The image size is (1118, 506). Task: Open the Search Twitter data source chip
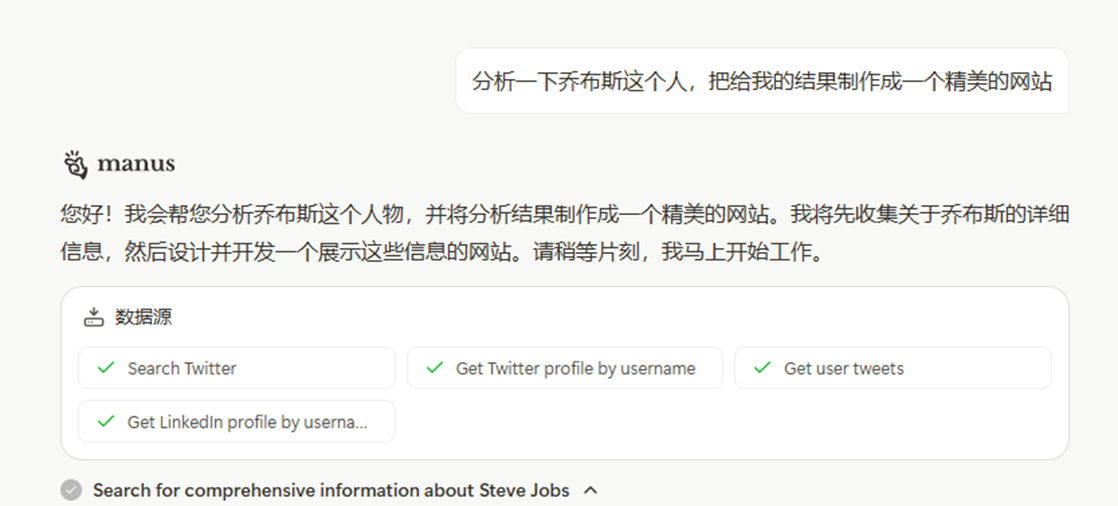coord(237,368)
